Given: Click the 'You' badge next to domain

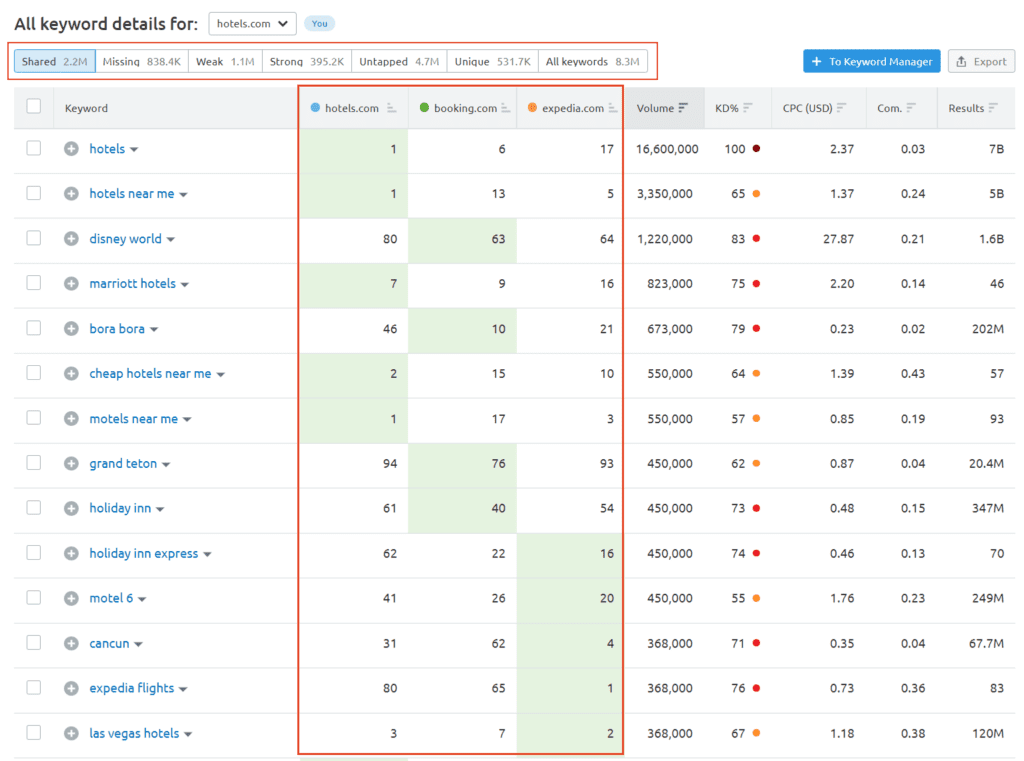Looking at the screenshot, I should pos(319,24).
